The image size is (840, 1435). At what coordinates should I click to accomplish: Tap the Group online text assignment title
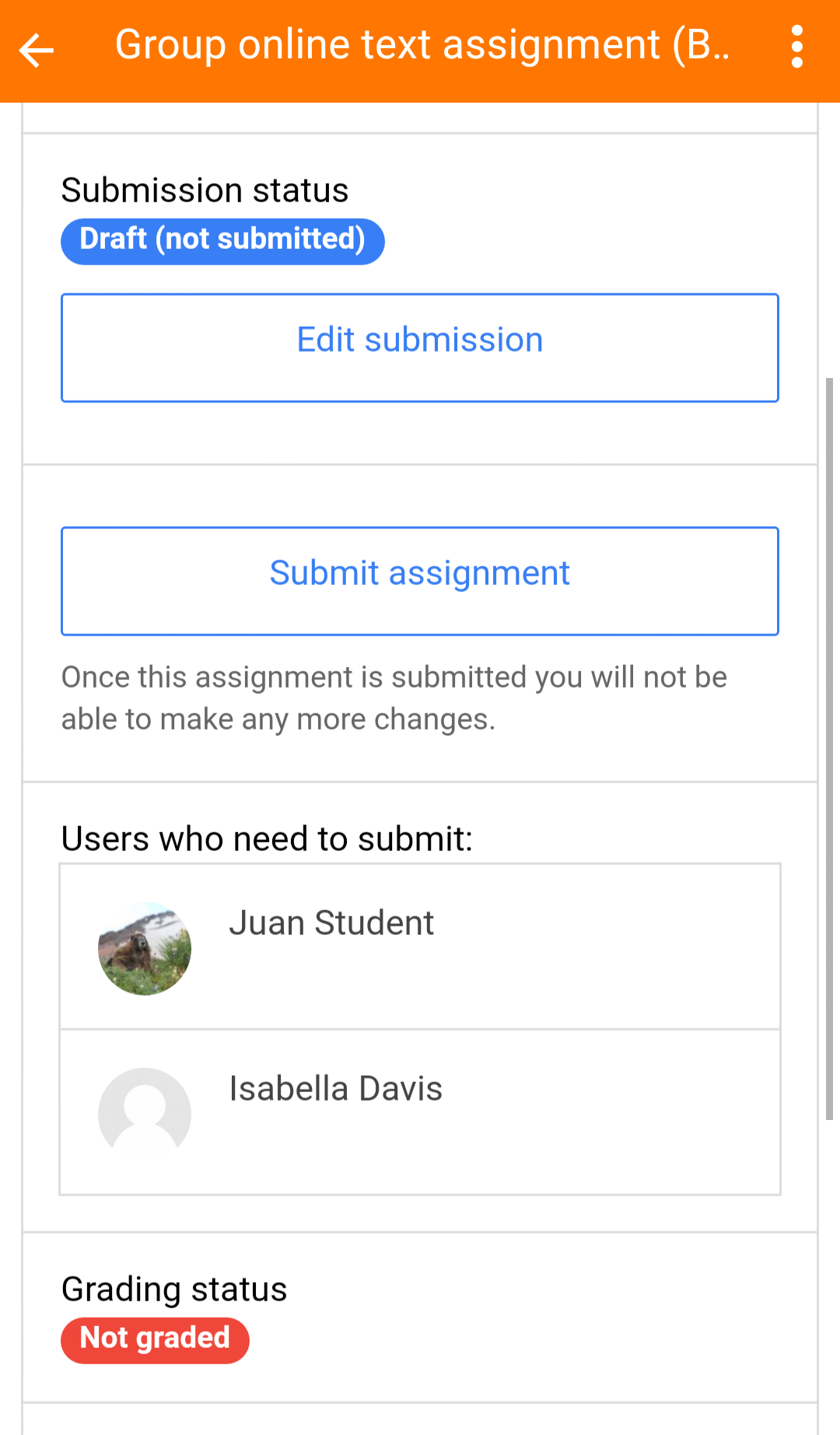[x=422, y=45]
